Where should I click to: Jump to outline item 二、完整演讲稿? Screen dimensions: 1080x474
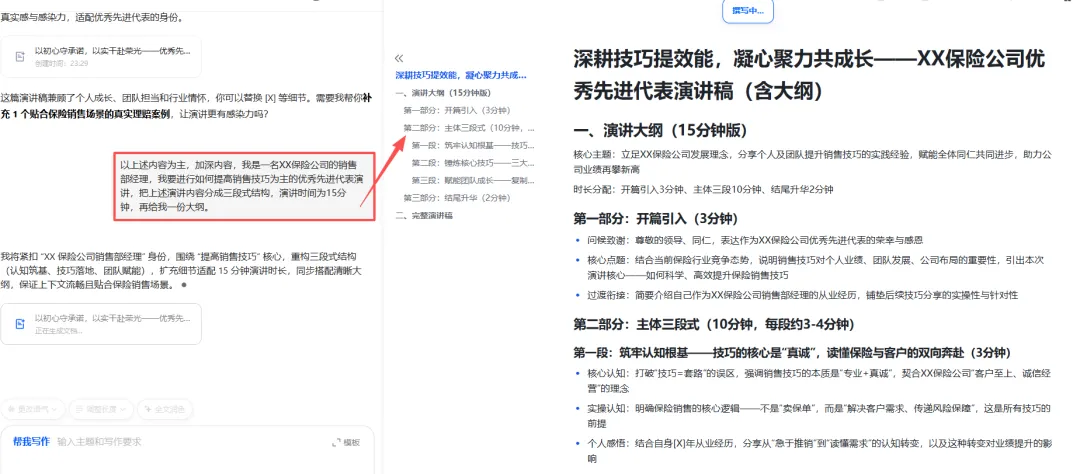pyautogui.click(x=424, y=216)
